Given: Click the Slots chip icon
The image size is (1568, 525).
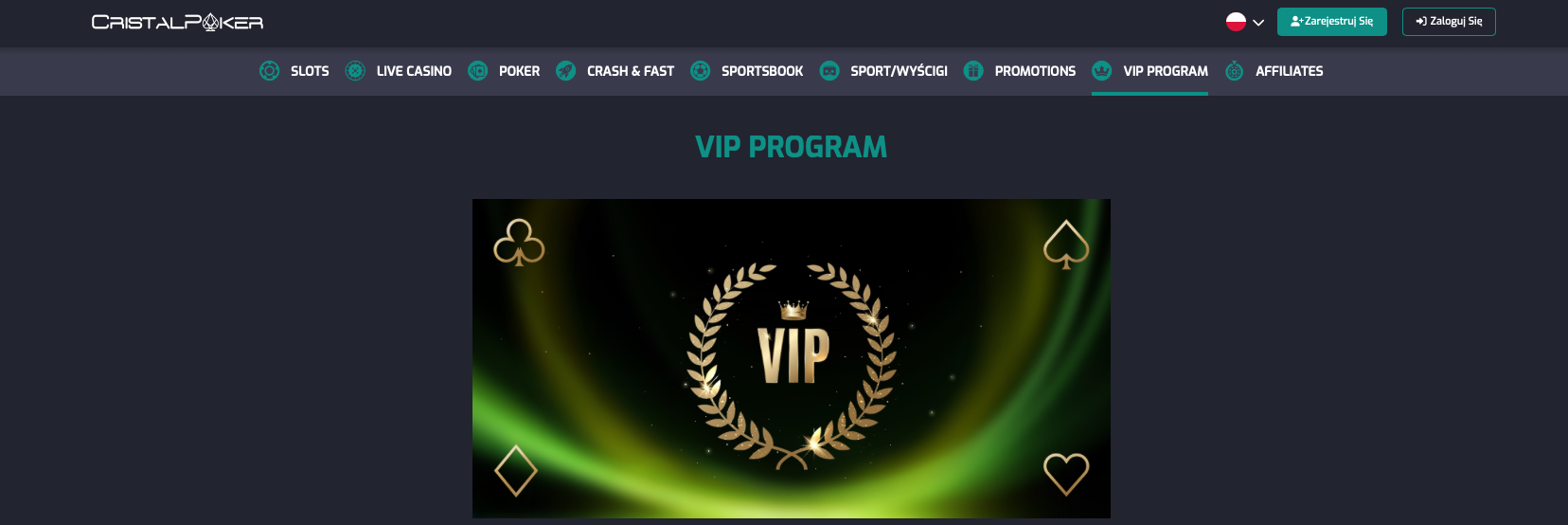Looking at the screenshot, I should 269,71.
